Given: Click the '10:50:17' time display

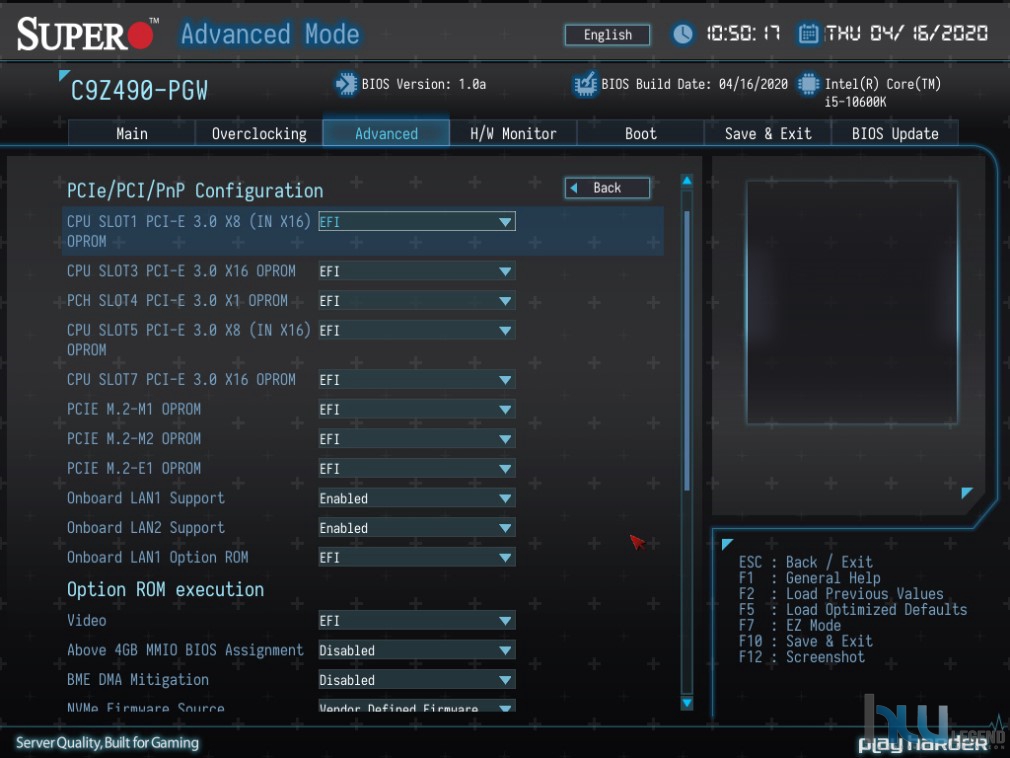Looking at the screenshot, I should 743,33.
